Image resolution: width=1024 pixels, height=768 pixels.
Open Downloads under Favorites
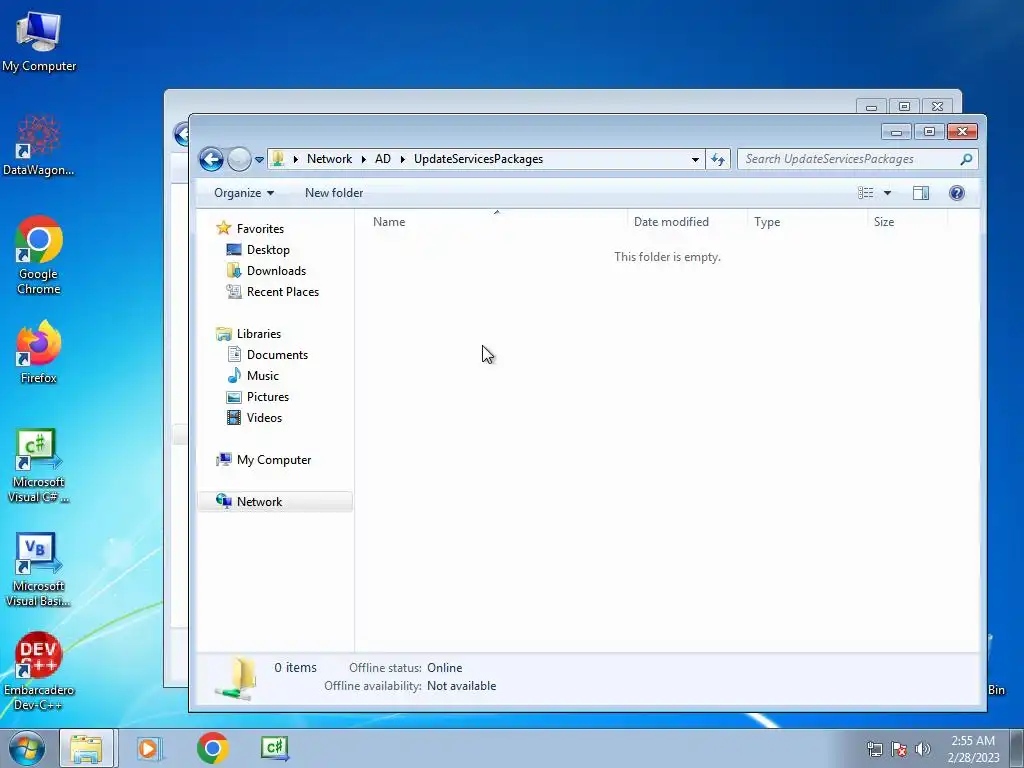click(x=276, y=270)
